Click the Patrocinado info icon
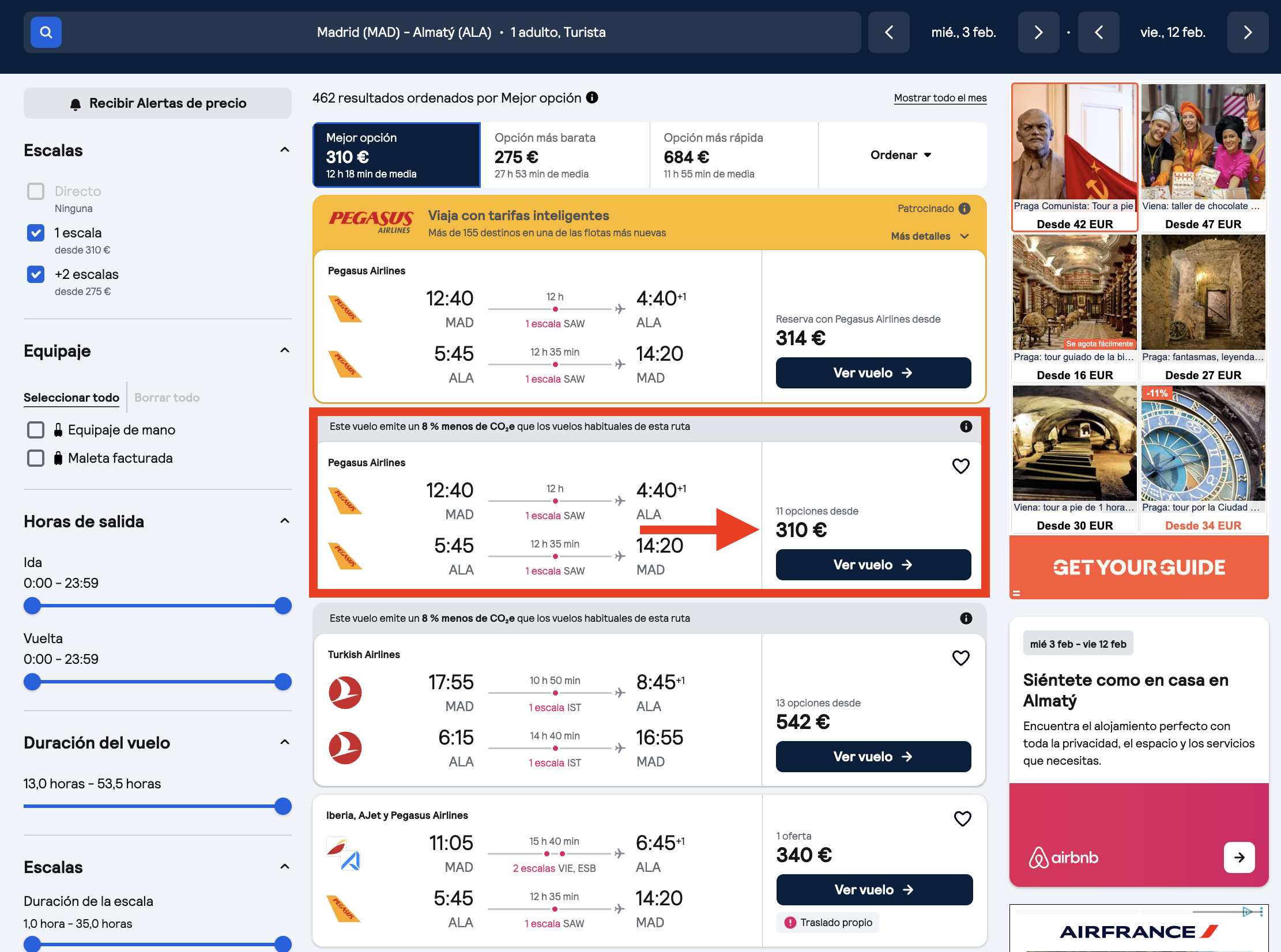This screenshot has height=952, width=1281. (964, 209)
